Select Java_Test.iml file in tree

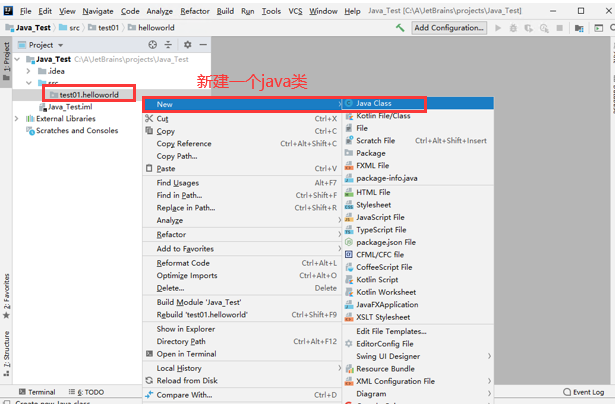click(x=66, y=107)
